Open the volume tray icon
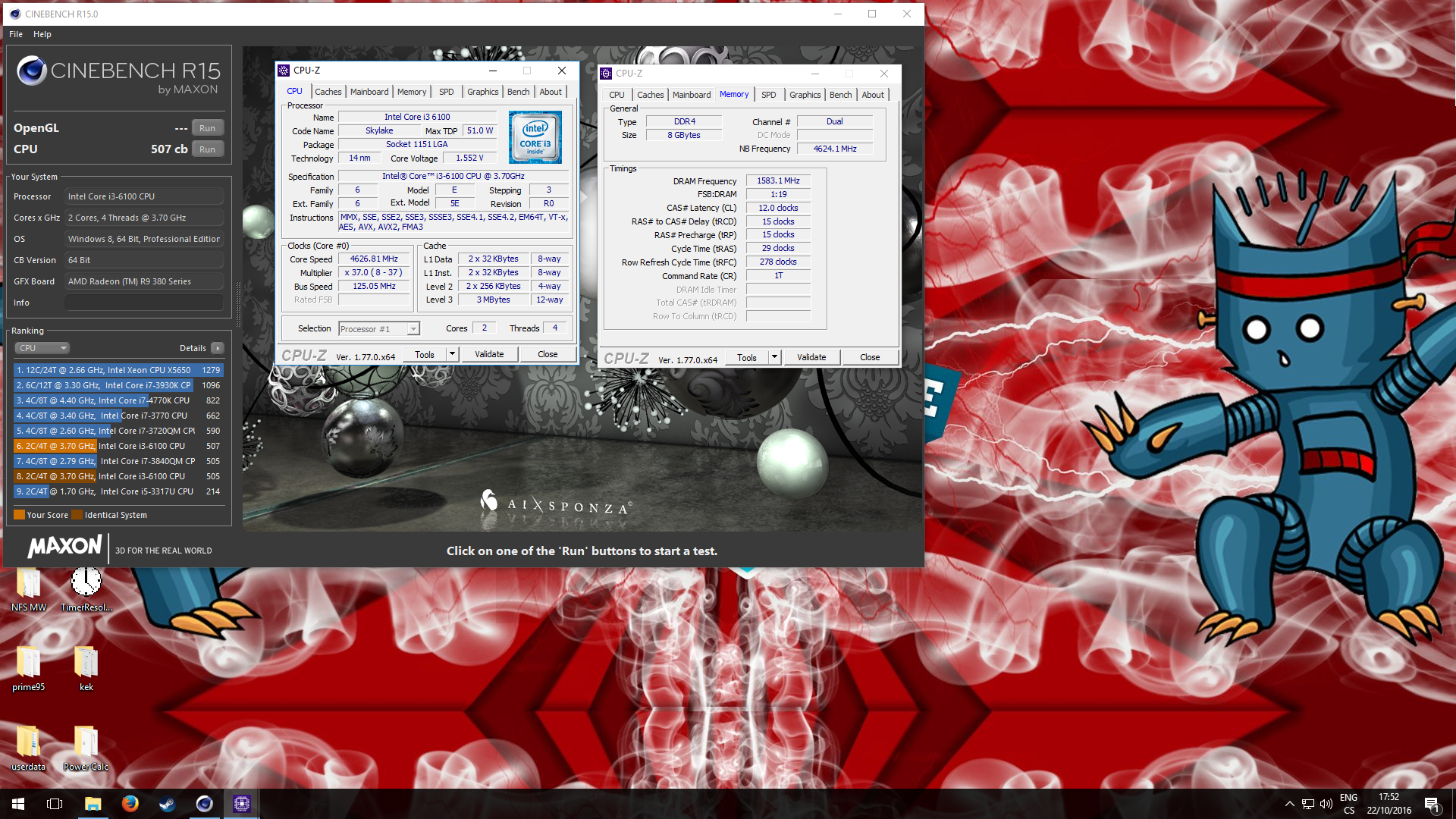The height and width of the screenshot is (819, 1456). (x=1326, y=804)
